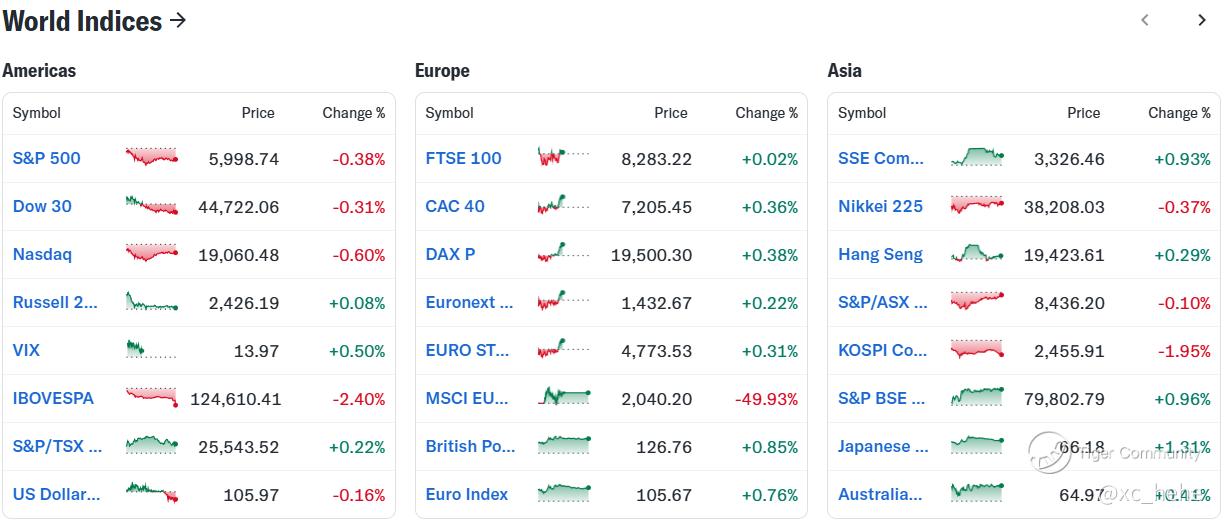Image resolution: width=1226 pixels, height=521 pixels.
Task: Open the Nikkei 225 sparkline chart
Action: (x=976, y=205)
